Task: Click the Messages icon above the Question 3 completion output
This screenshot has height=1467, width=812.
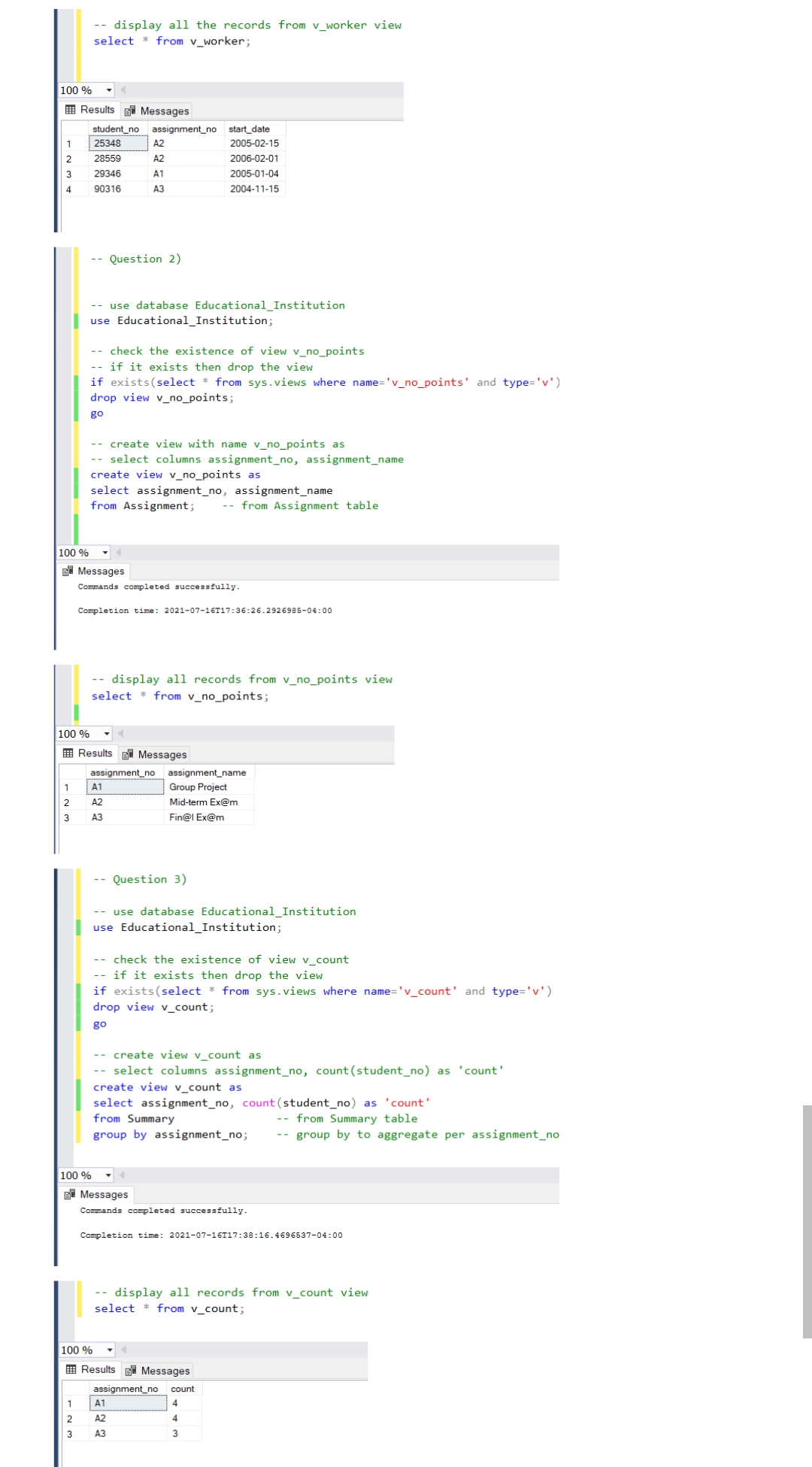Action: click(70, 1194)
